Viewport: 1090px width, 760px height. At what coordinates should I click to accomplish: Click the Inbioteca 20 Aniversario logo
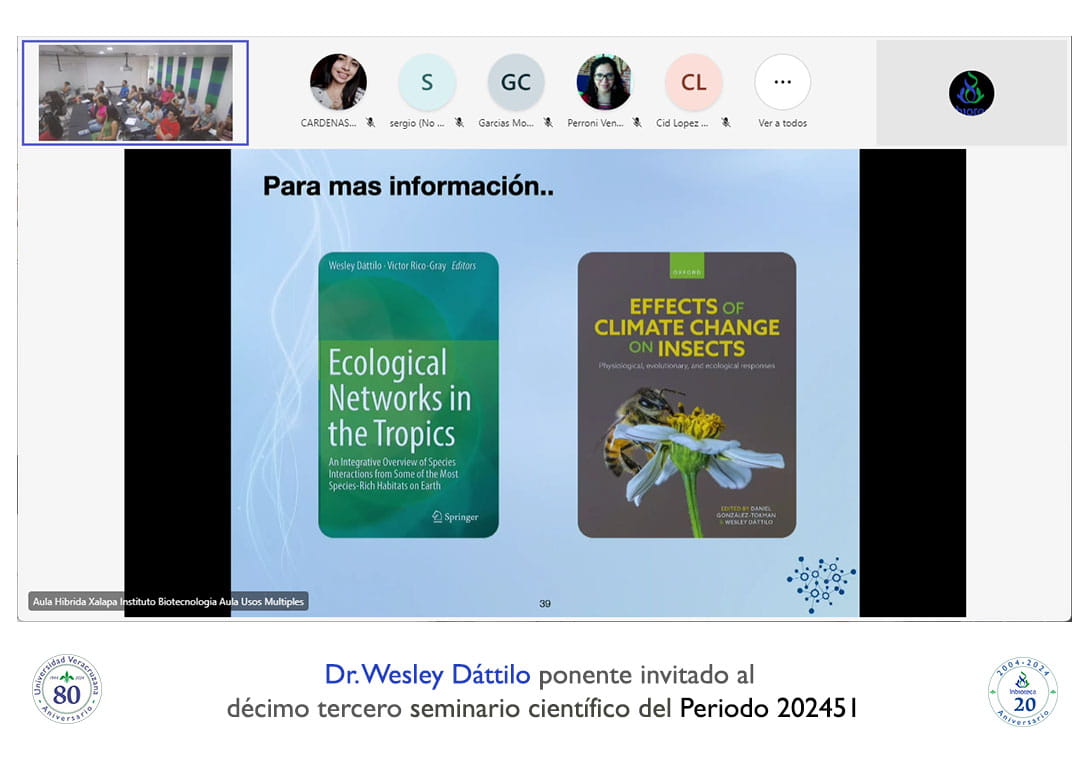click(1022, 691)
